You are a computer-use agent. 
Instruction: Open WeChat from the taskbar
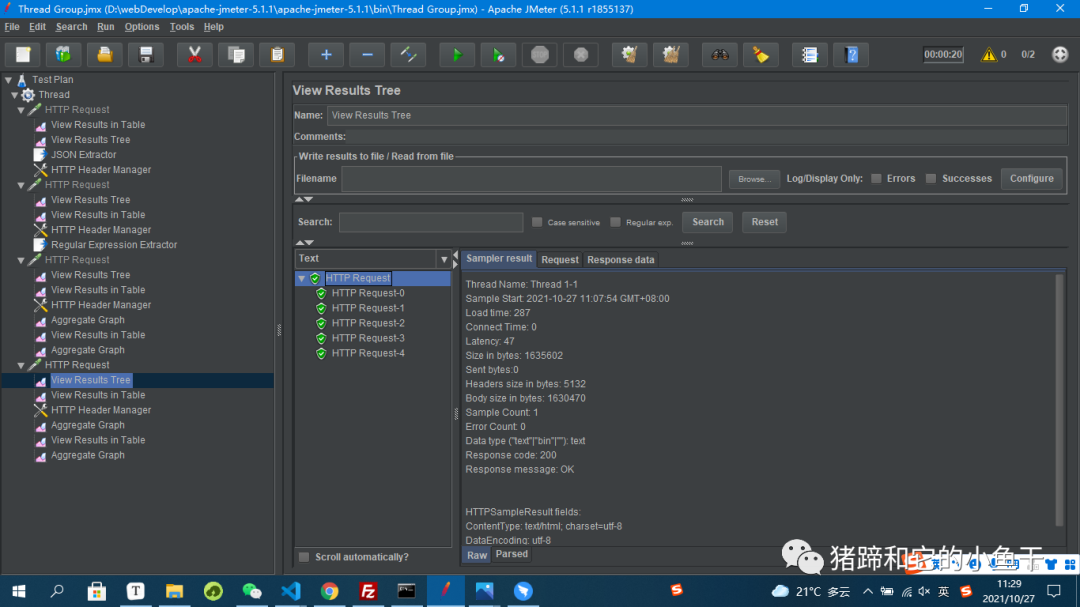tap(252, 591)
